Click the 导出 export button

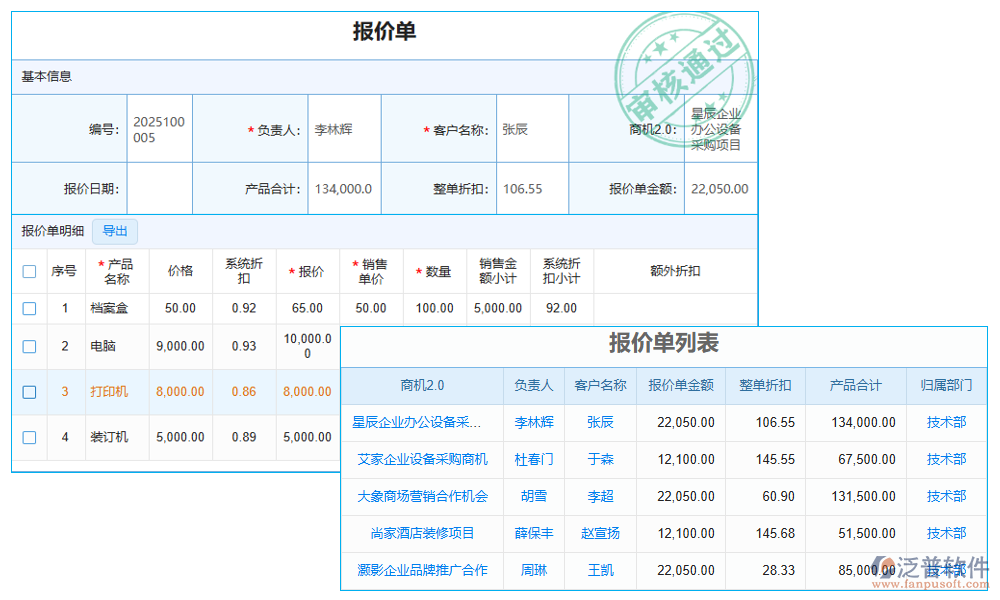pyautogui.click(x=114, y=231)
